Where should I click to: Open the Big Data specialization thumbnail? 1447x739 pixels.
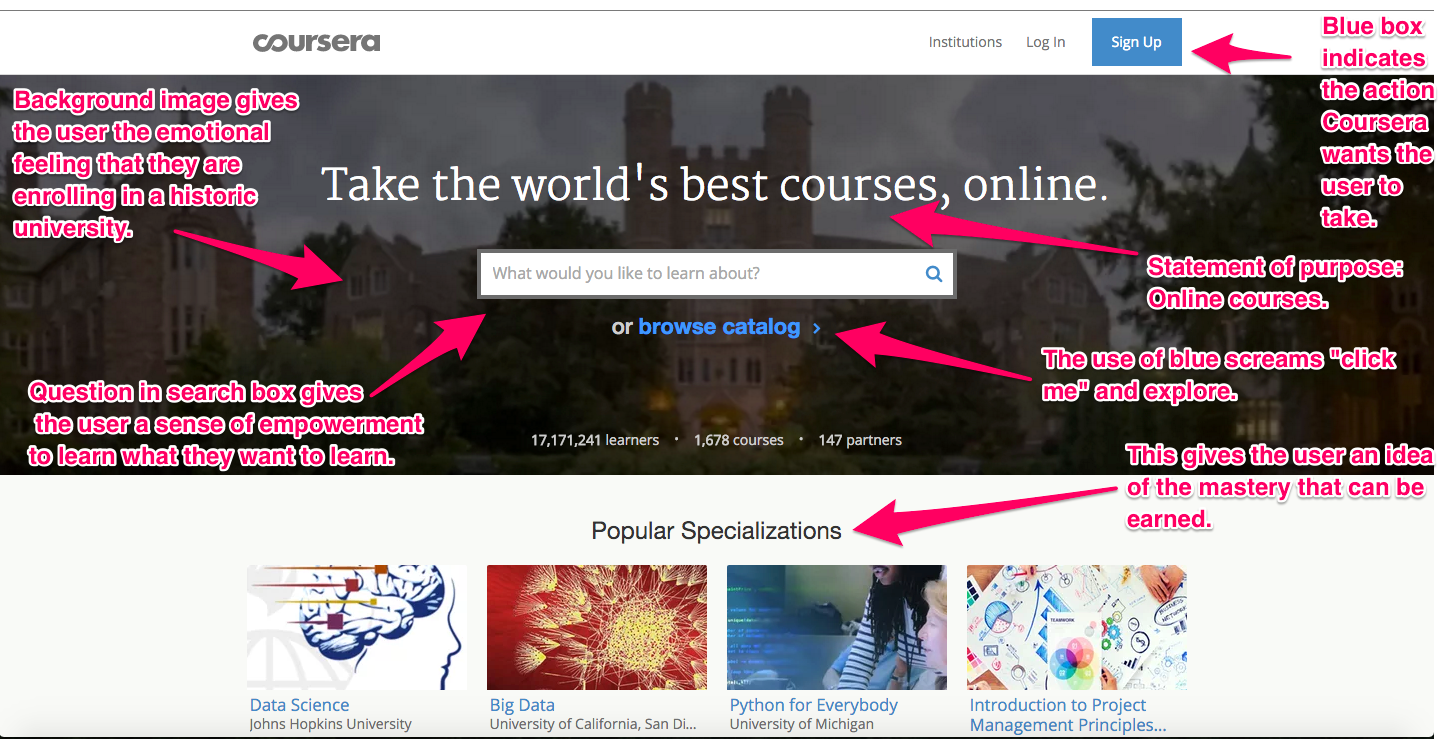tap(597, 627)
